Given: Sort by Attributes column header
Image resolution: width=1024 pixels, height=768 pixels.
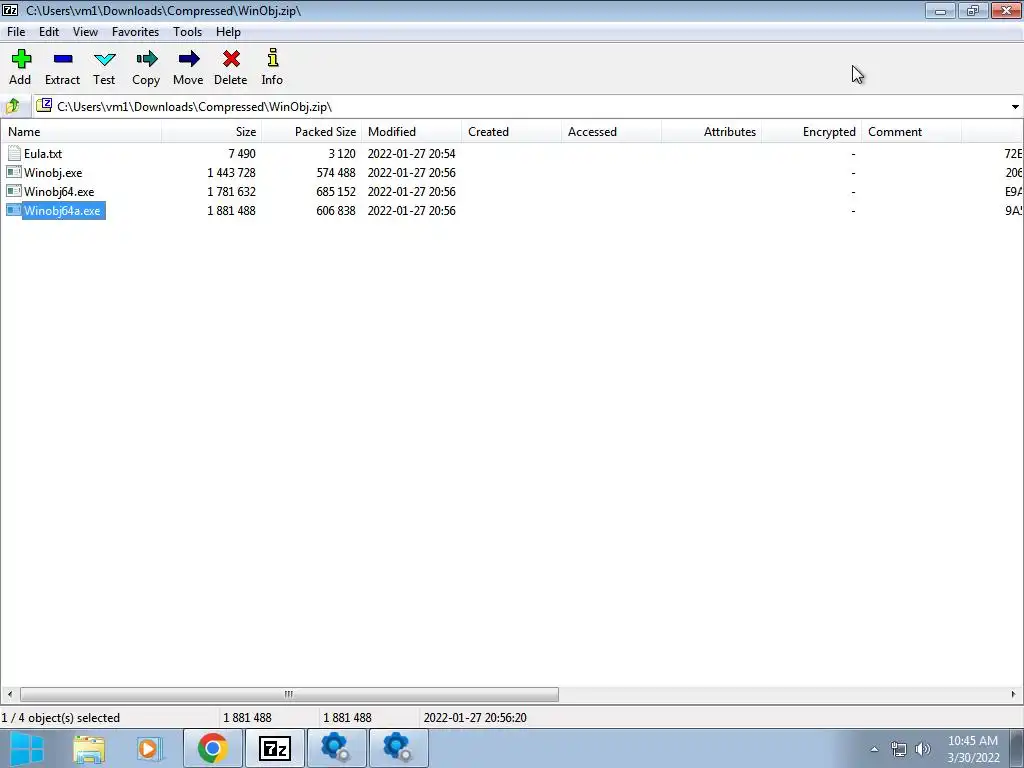Looking at the screenshot, I should (x=711, y=131).
